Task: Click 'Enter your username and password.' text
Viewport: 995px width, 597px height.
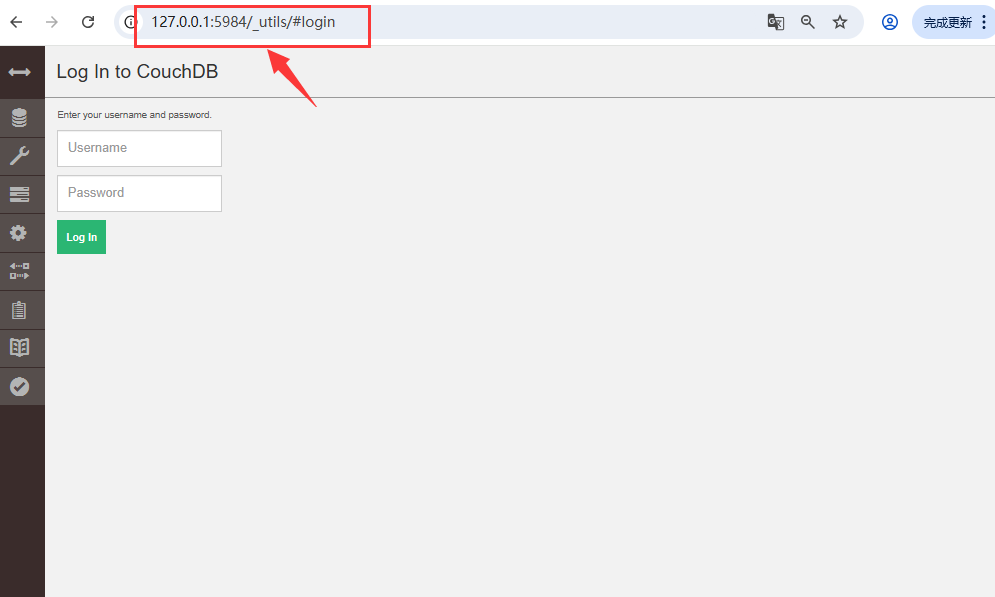Action: pos(135,115)
